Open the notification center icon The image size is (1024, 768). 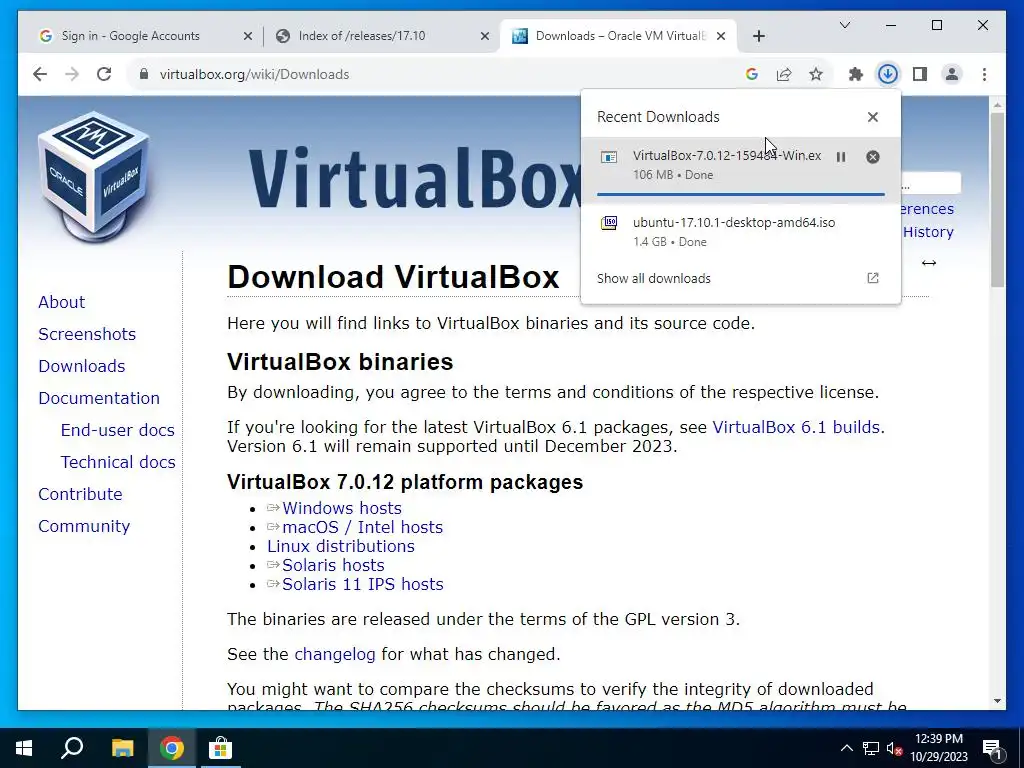pos(992,748)
